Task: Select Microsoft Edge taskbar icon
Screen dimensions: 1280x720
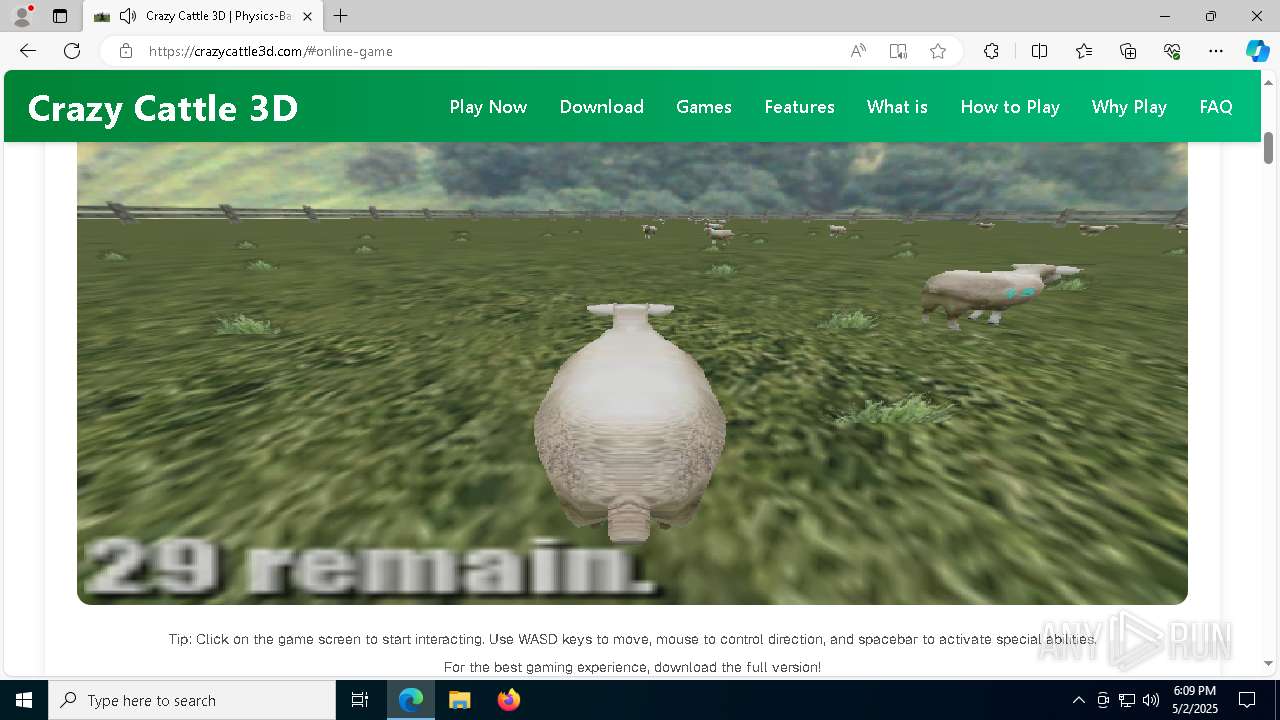Action: [x=411, y=700]
